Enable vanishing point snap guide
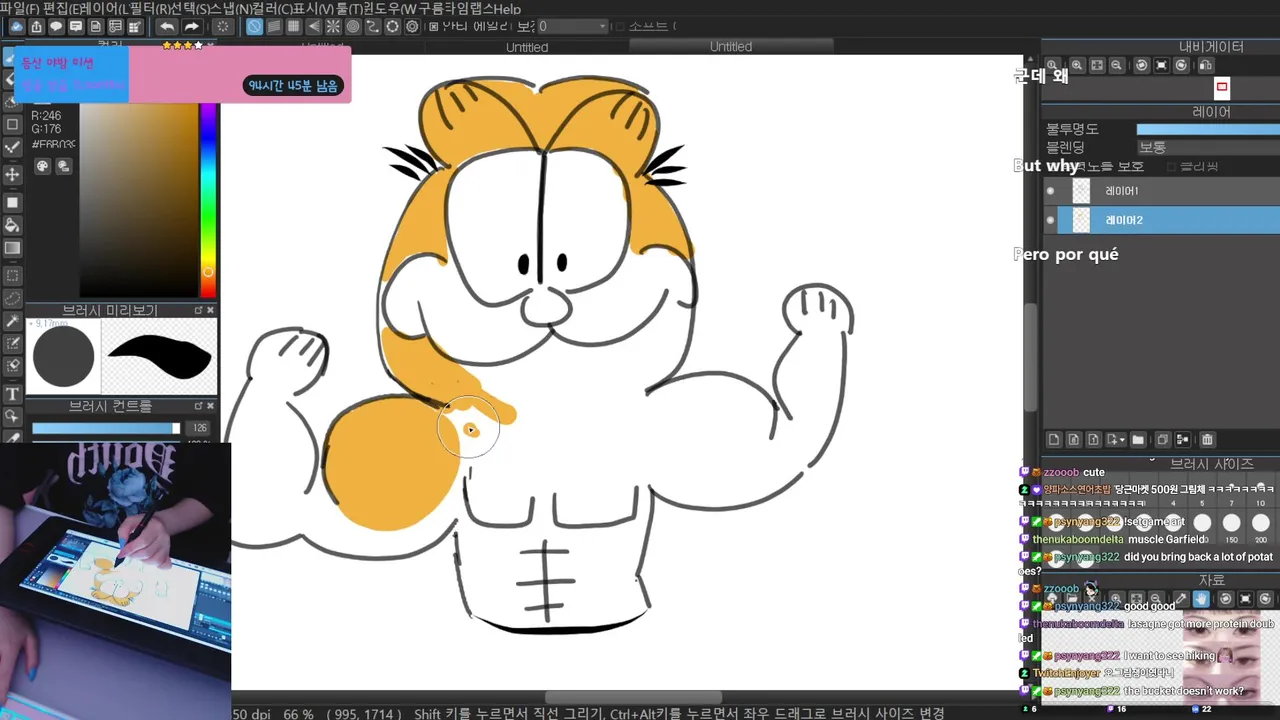1280x720 pixels. 314,27
